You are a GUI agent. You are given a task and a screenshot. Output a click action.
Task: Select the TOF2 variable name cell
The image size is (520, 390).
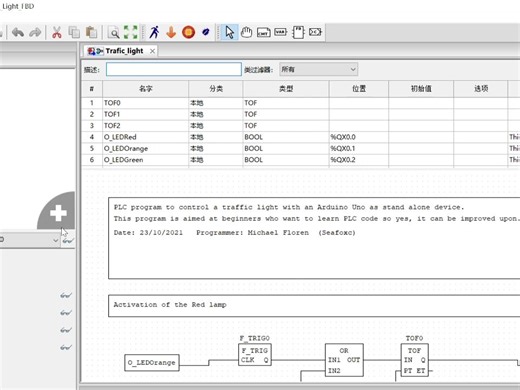146,126
